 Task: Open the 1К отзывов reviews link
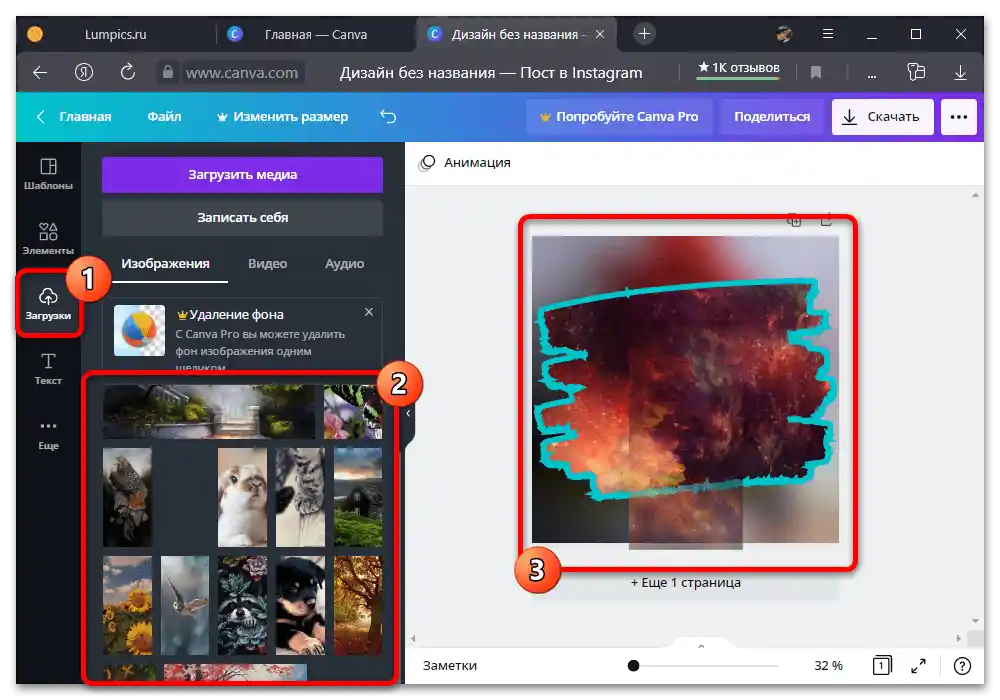[x=739, y=68]
